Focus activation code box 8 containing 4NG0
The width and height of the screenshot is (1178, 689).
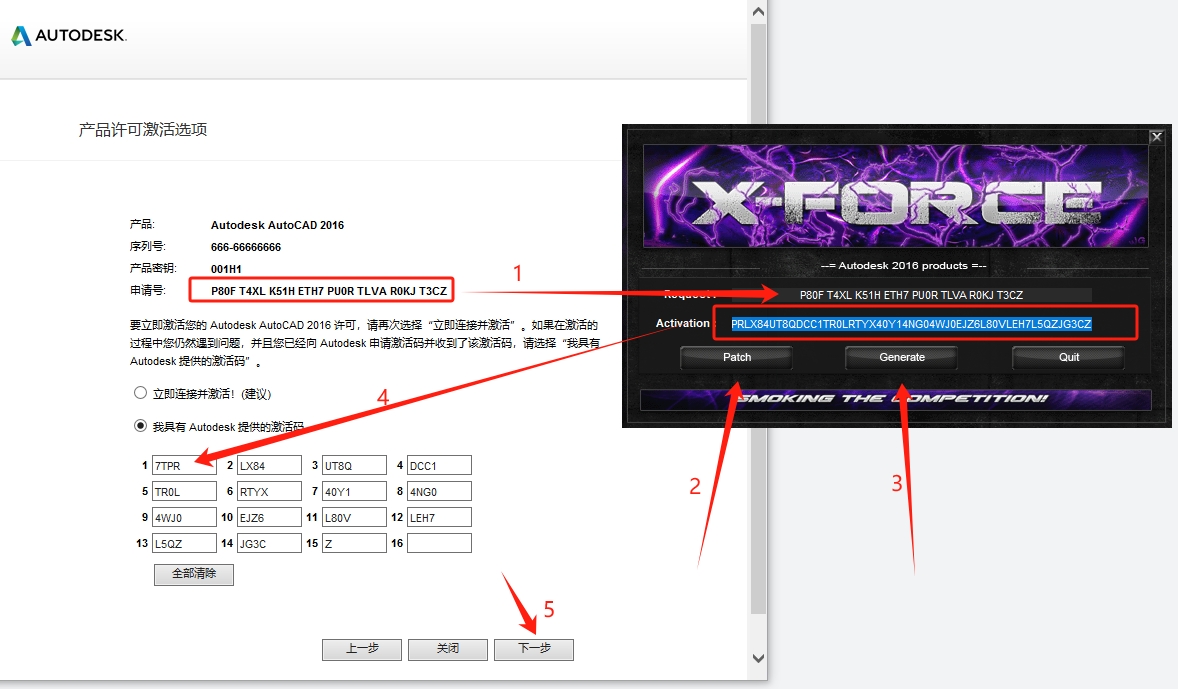click(x=439, y=491)
